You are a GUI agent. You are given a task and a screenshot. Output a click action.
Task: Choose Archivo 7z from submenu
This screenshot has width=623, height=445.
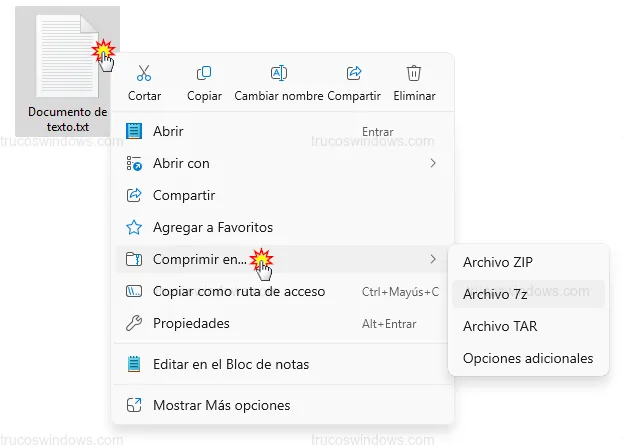[495, 294]
